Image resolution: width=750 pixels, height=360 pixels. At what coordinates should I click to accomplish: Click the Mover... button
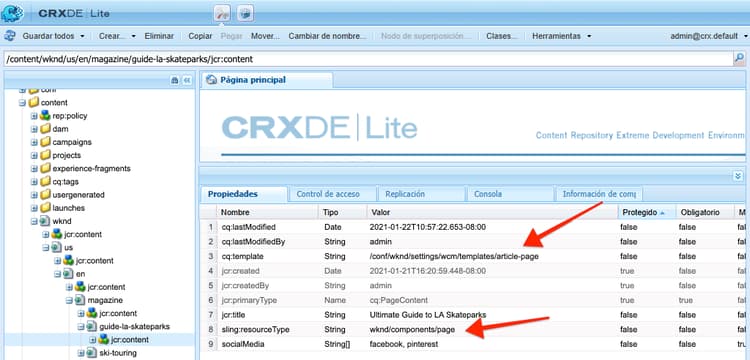[265, 36]
